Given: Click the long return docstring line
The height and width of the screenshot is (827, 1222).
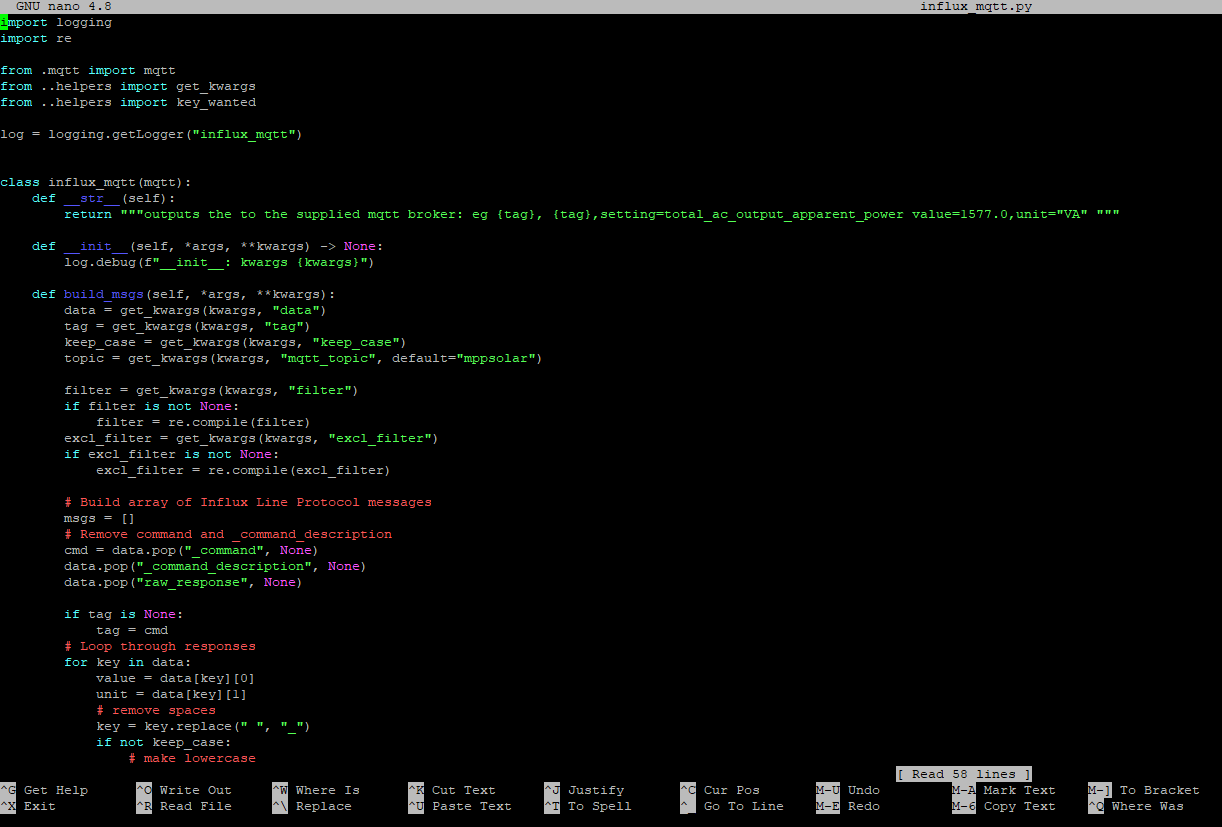Looking at the screenshot, I should point(592,214).
